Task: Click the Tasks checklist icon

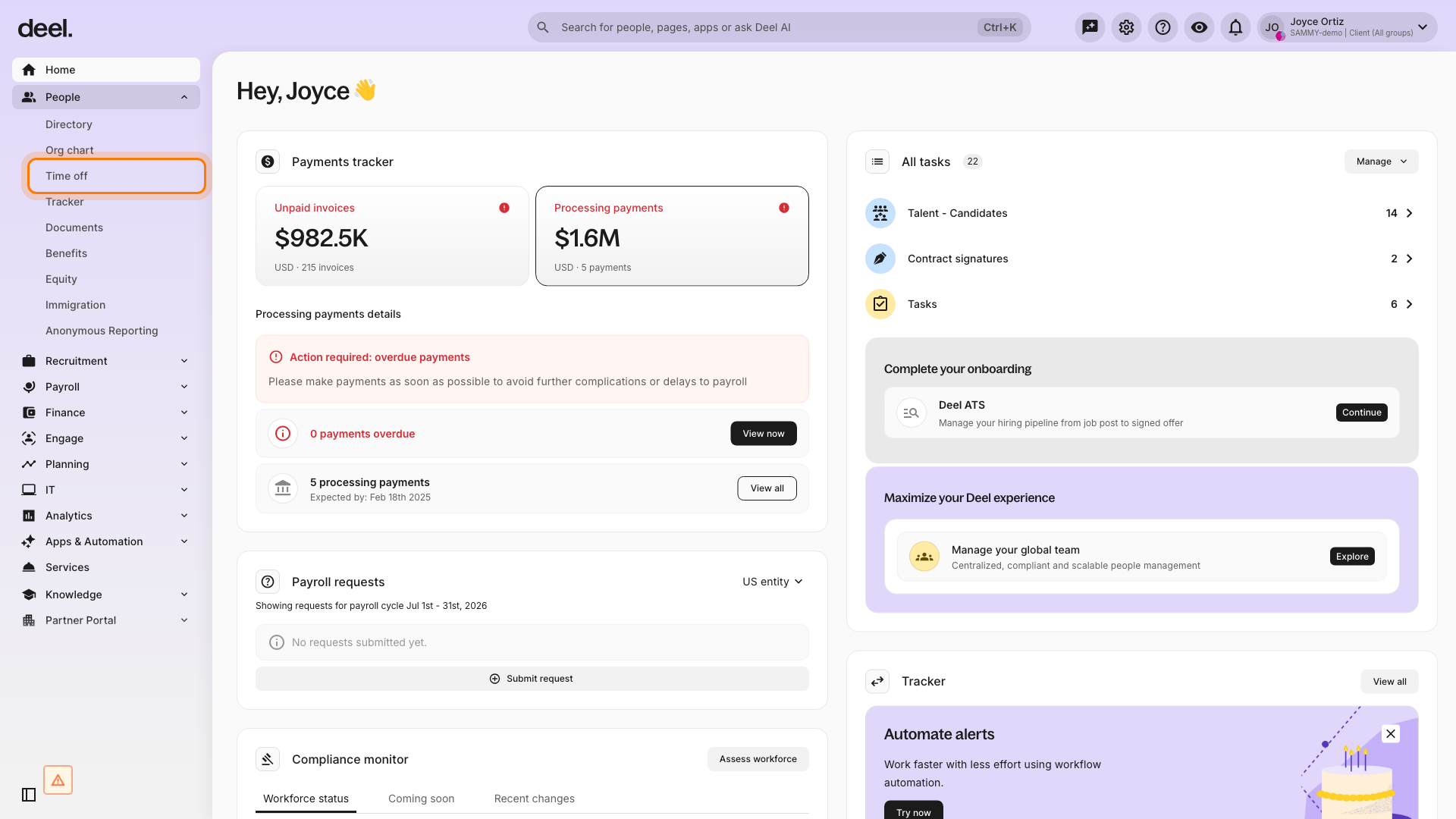Action: coord(880,304)
